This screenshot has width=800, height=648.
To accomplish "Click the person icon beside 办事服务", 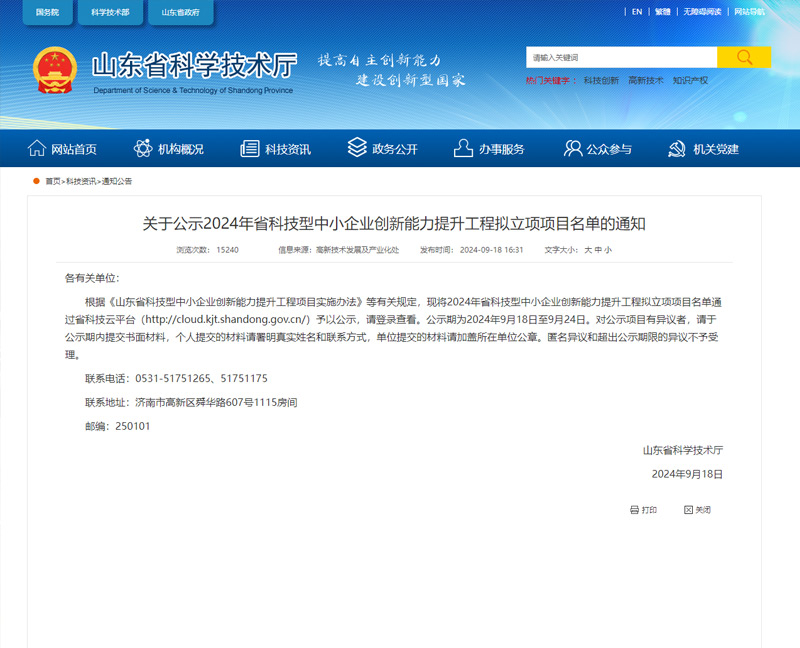I will (x=463, y=148).
